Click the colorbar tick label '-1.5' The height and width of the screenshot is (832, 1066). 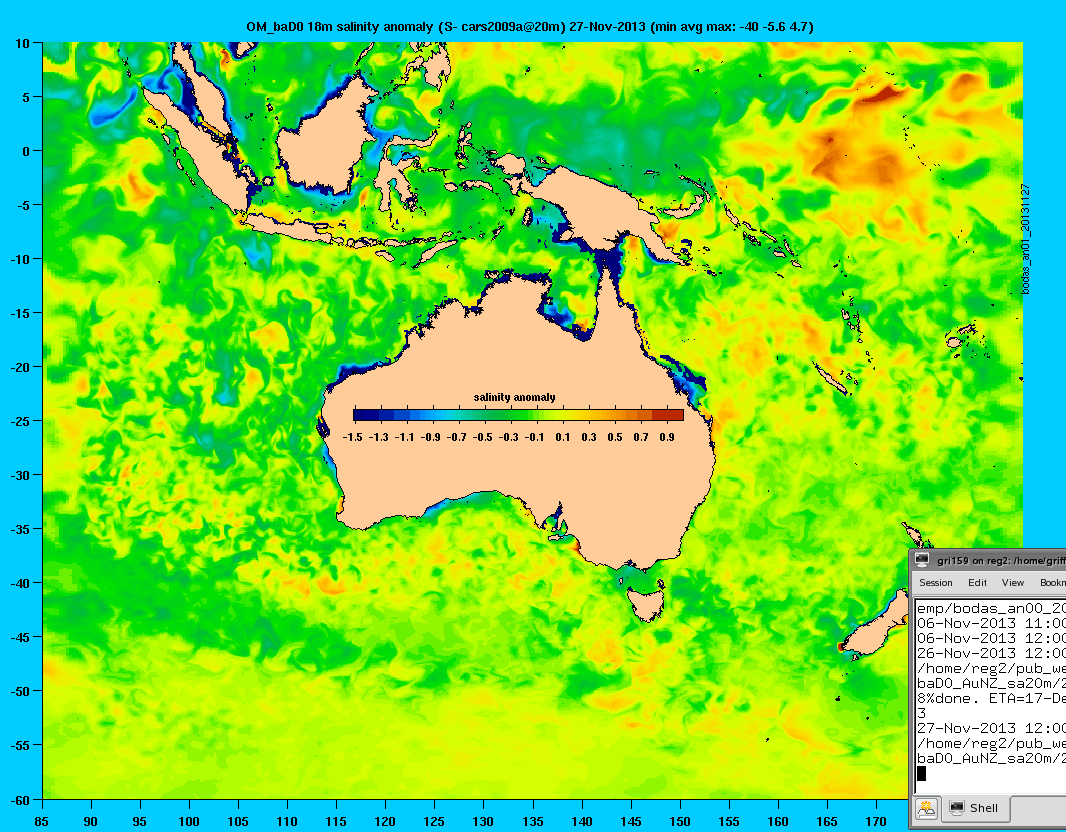(353, 437)
